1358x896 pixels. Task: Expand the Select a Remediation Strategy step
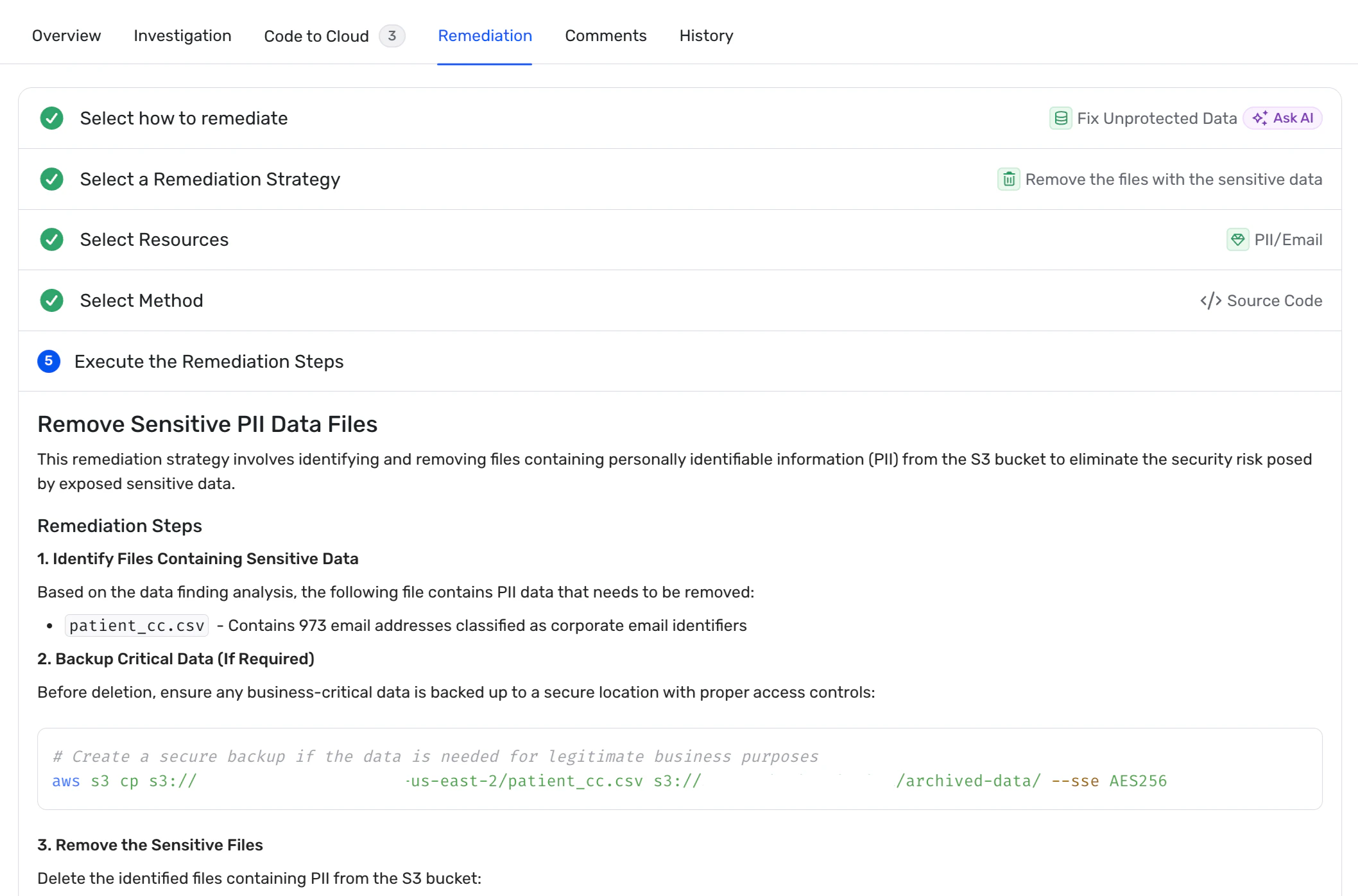click(210, 179)
